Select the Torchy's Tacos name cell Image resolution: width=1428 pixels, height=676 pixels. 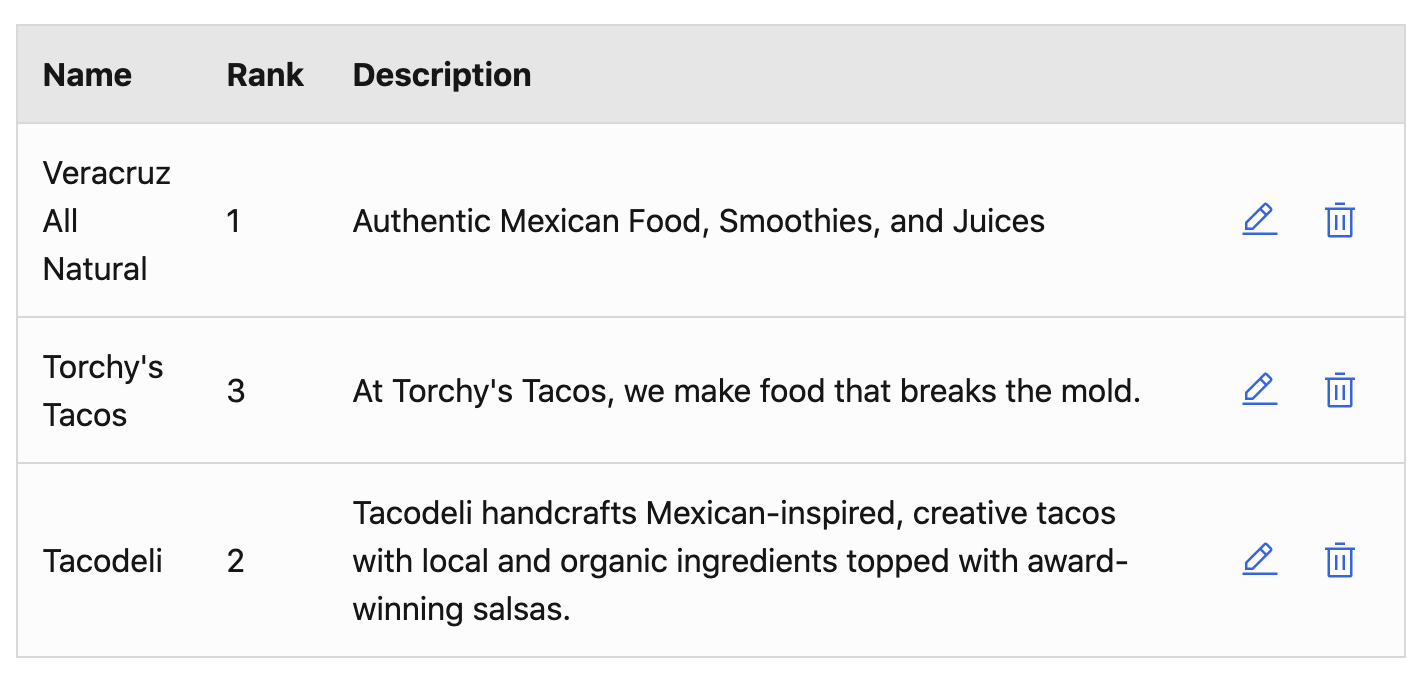pos(102,390)
